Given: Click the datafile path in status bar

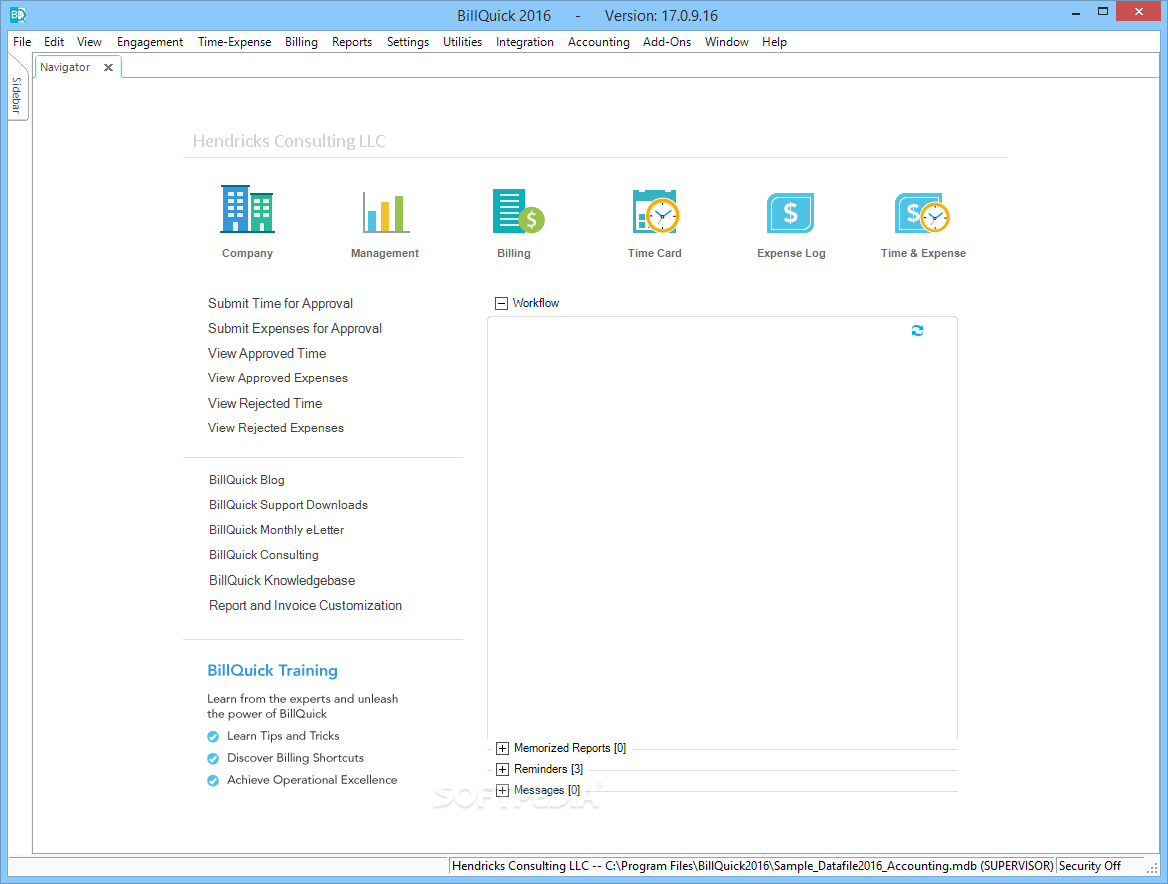Looking at the screenshot, I should (x=752, y=865).
